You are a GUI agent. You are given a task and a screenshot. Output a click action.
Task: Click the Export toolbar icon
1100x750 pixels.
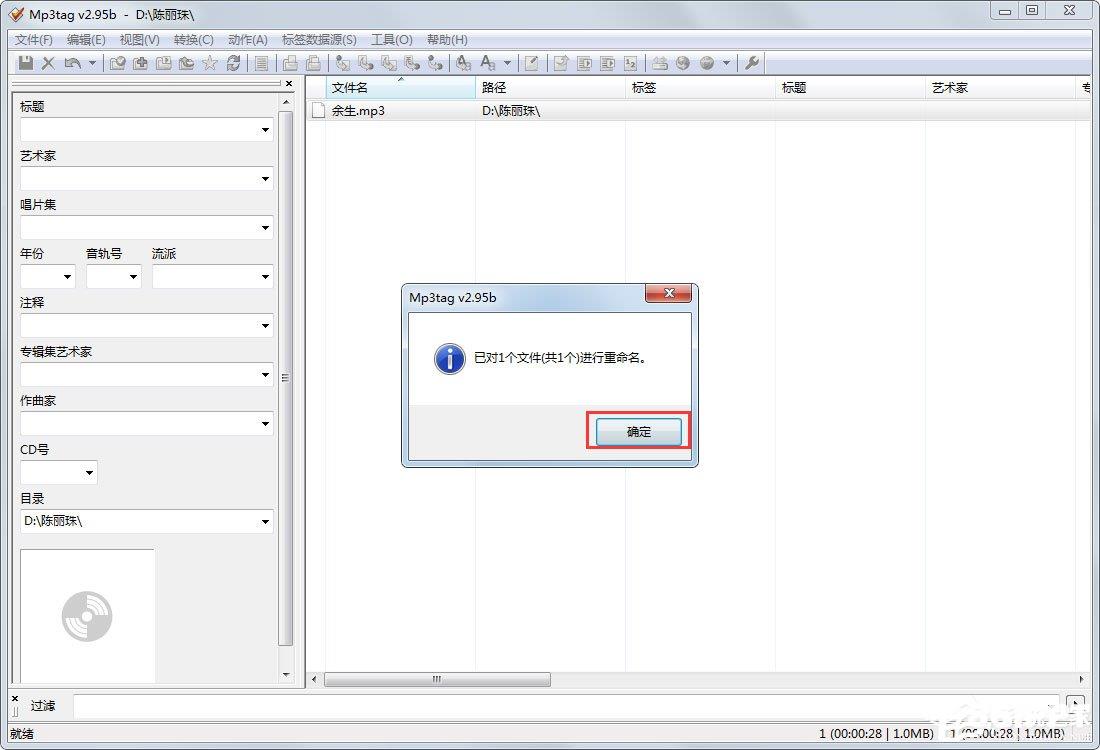[561, 63]
